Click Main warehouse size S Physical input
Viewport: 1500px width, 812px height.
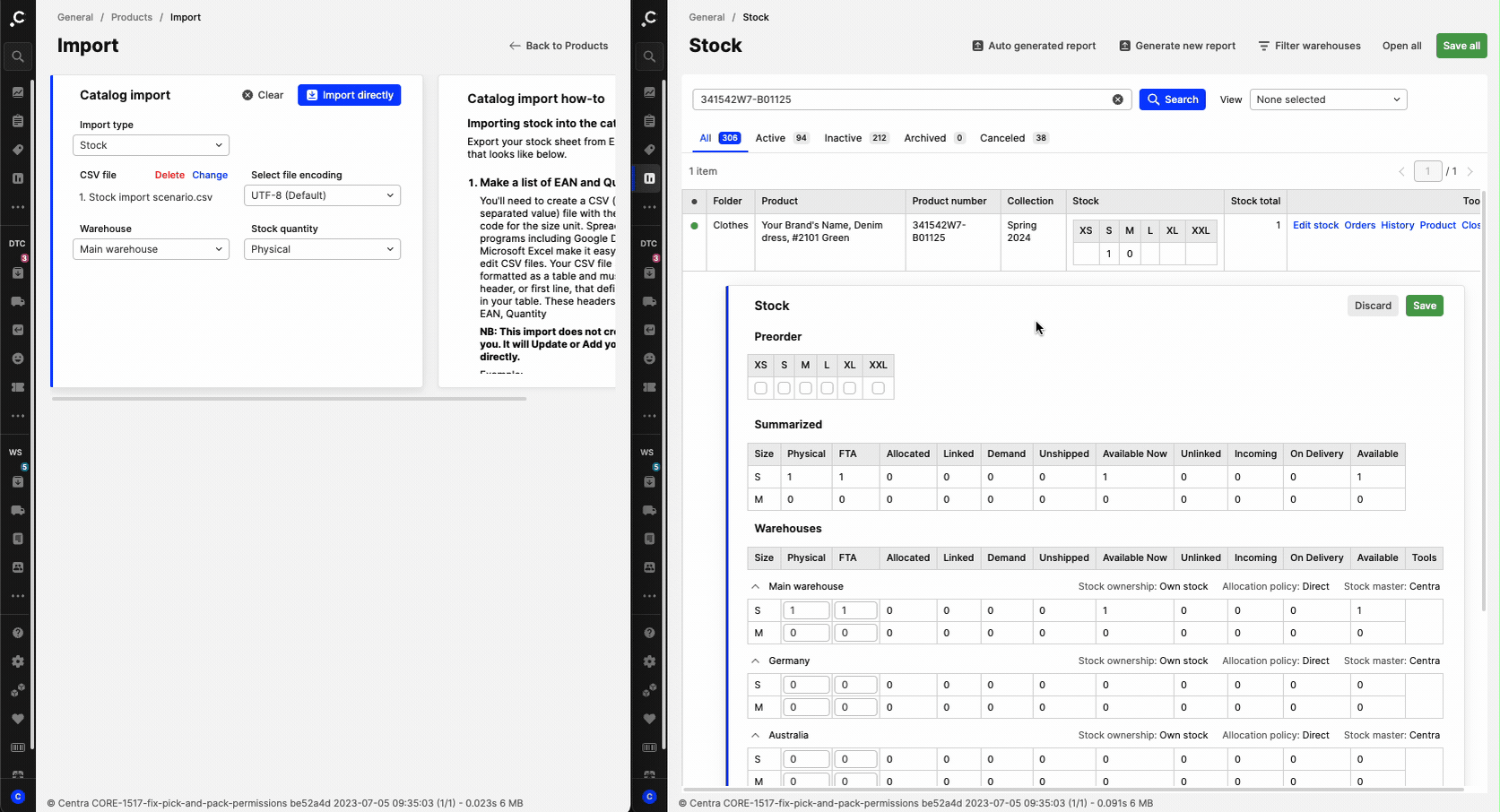tap(805, 610)
